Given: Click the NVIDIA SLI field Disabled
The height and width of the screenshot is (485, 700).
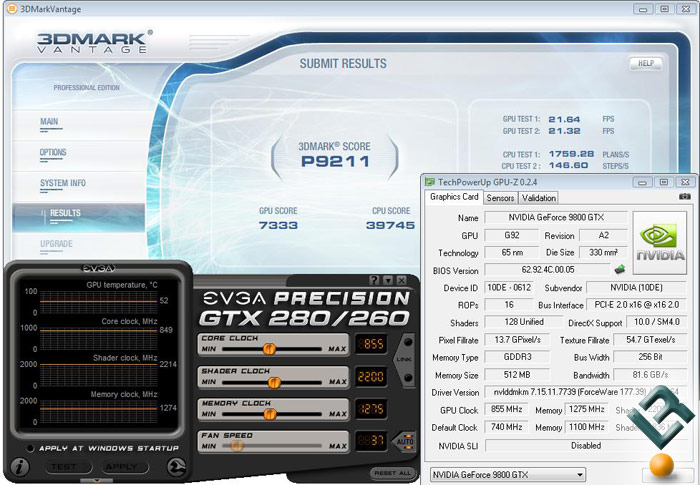Looking at the screenshot, I should [x=586, y=445].
